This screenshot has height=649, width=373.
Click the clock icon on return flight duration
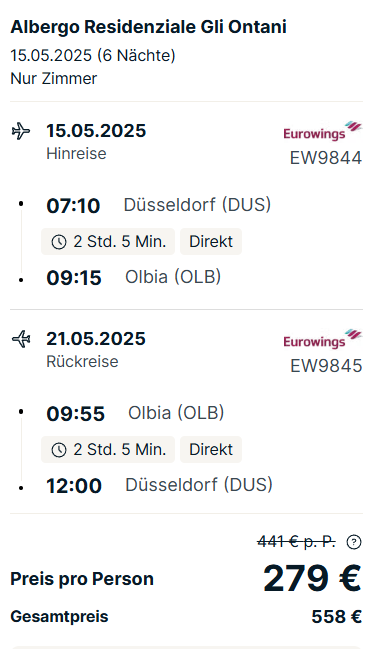point(59,449)
